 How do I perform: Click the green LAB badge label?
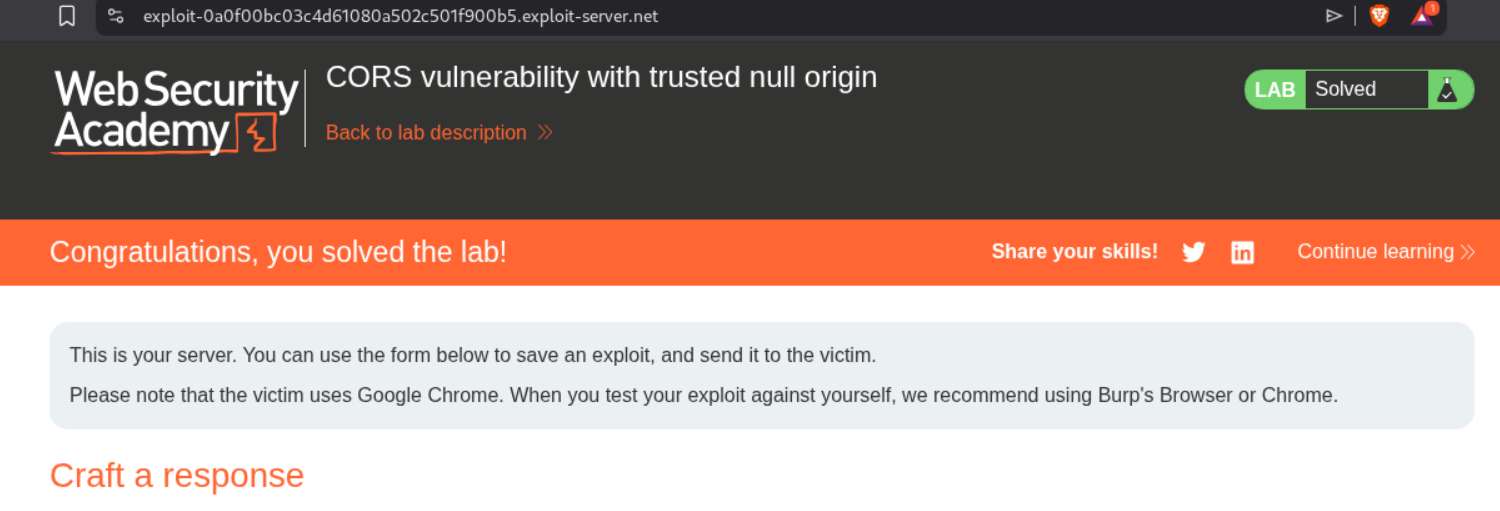tap(1275, 90)
